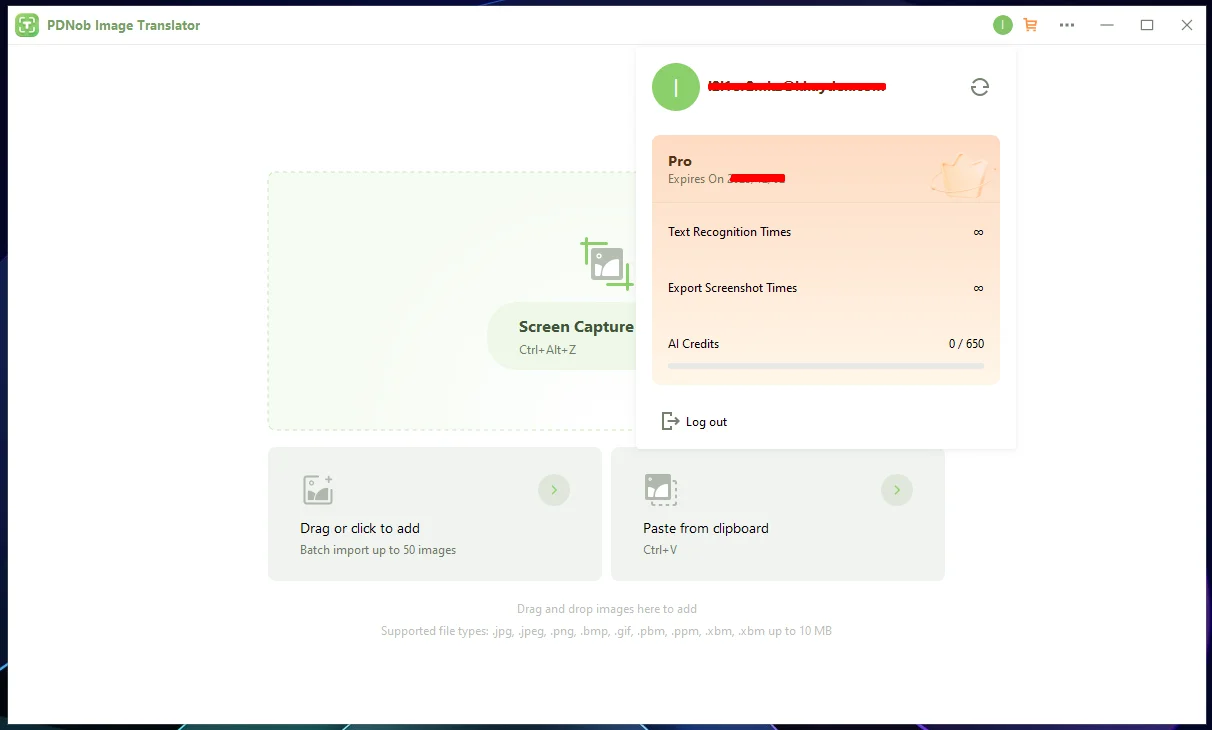Click the refresh account info icon
This screenshot has width=1212, height=730.
[x=980, y=87]
